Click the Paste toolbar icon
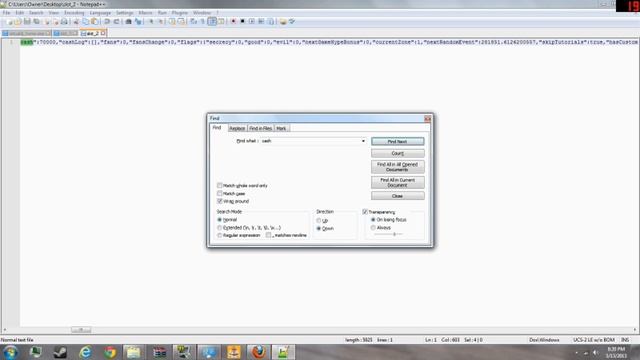 point(94,22)
